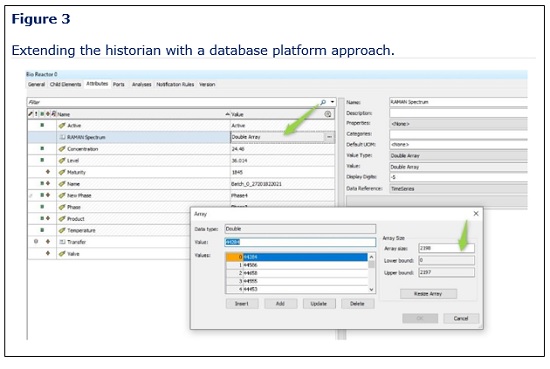Screen dimensions: 550x369
Task: Open the General tab
Action: (x=36, y=85)
